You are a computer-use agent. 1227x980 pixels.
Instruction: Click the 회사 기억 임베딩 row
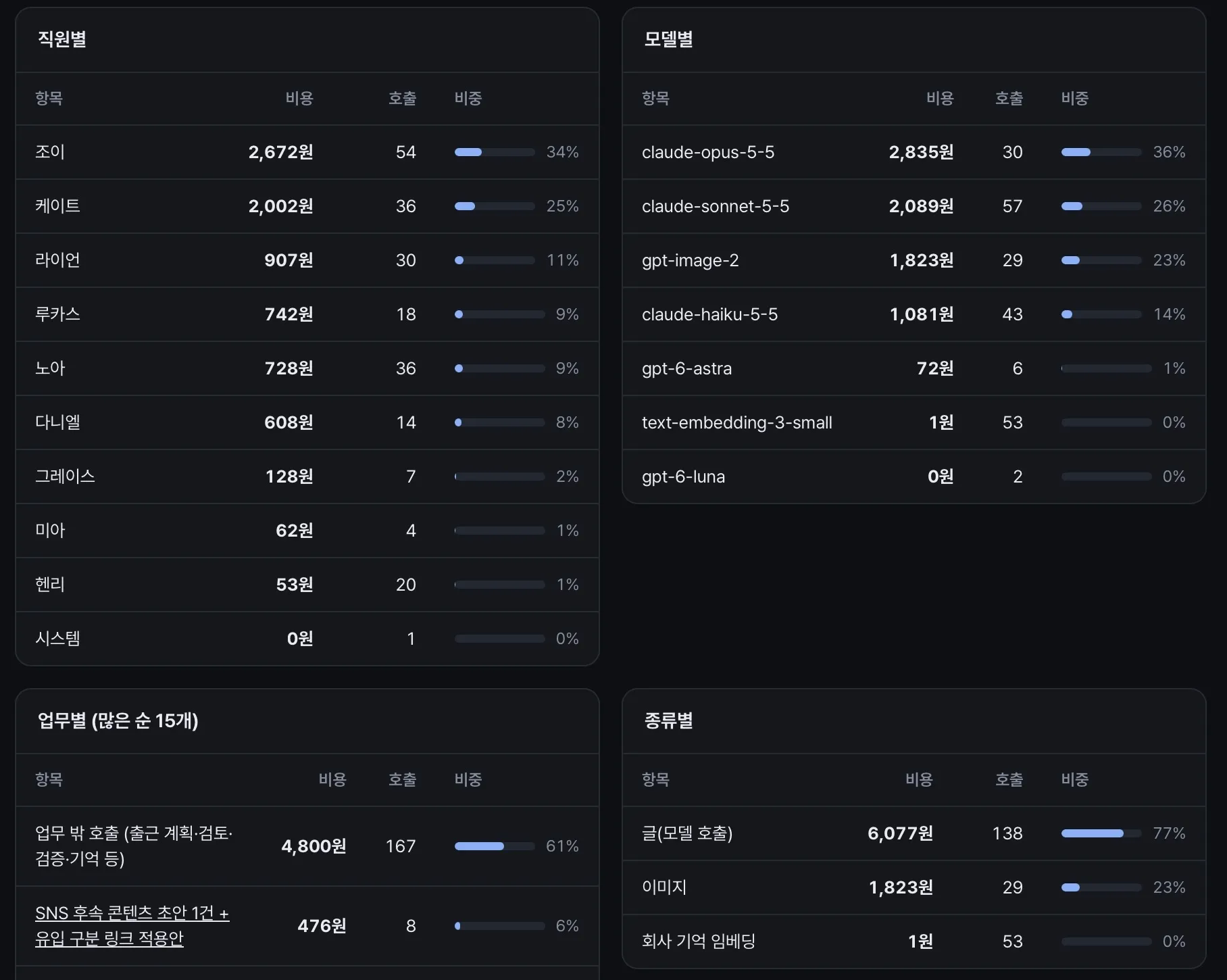coord(914,941)
